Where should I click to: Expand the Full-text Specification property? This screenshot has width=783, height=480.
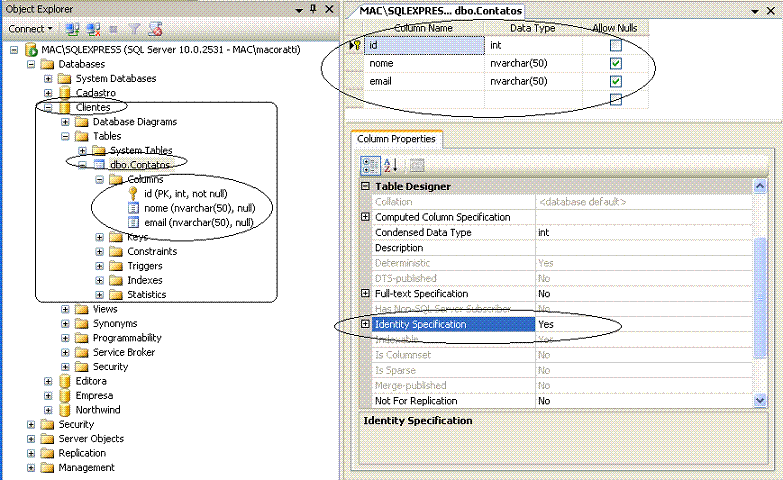click(x=366, y=293)
